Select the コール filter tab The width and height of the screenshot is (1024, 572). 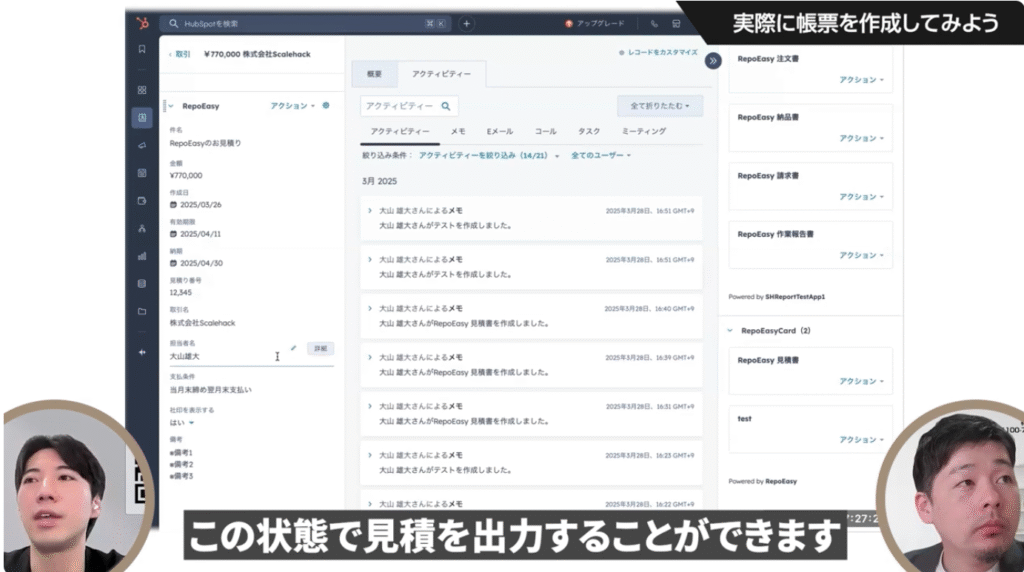tap(545, 131)
